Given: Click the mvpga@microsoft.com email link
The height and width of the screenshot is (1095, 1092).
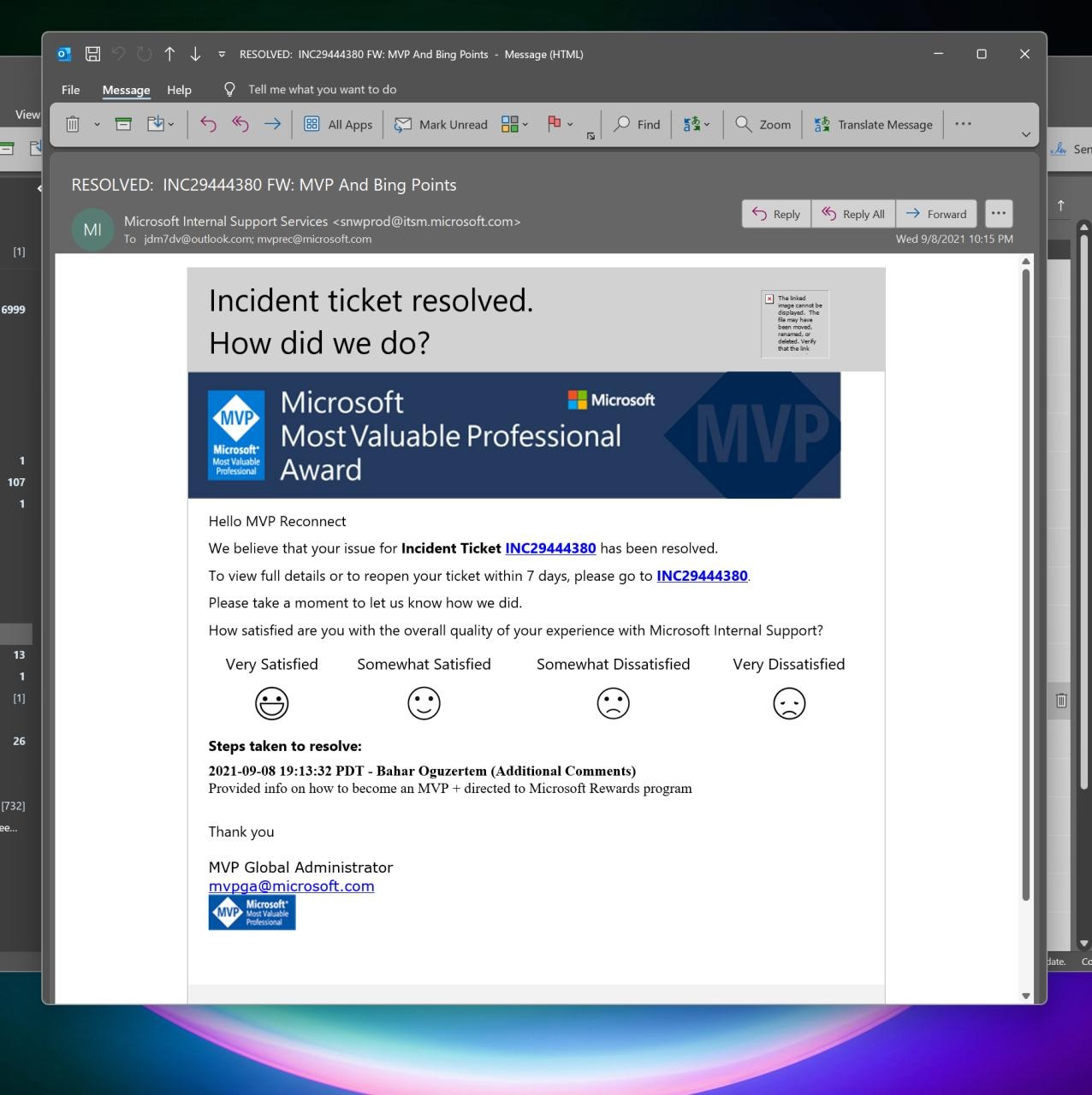Looking at the screenshot, I should point(291,886).
